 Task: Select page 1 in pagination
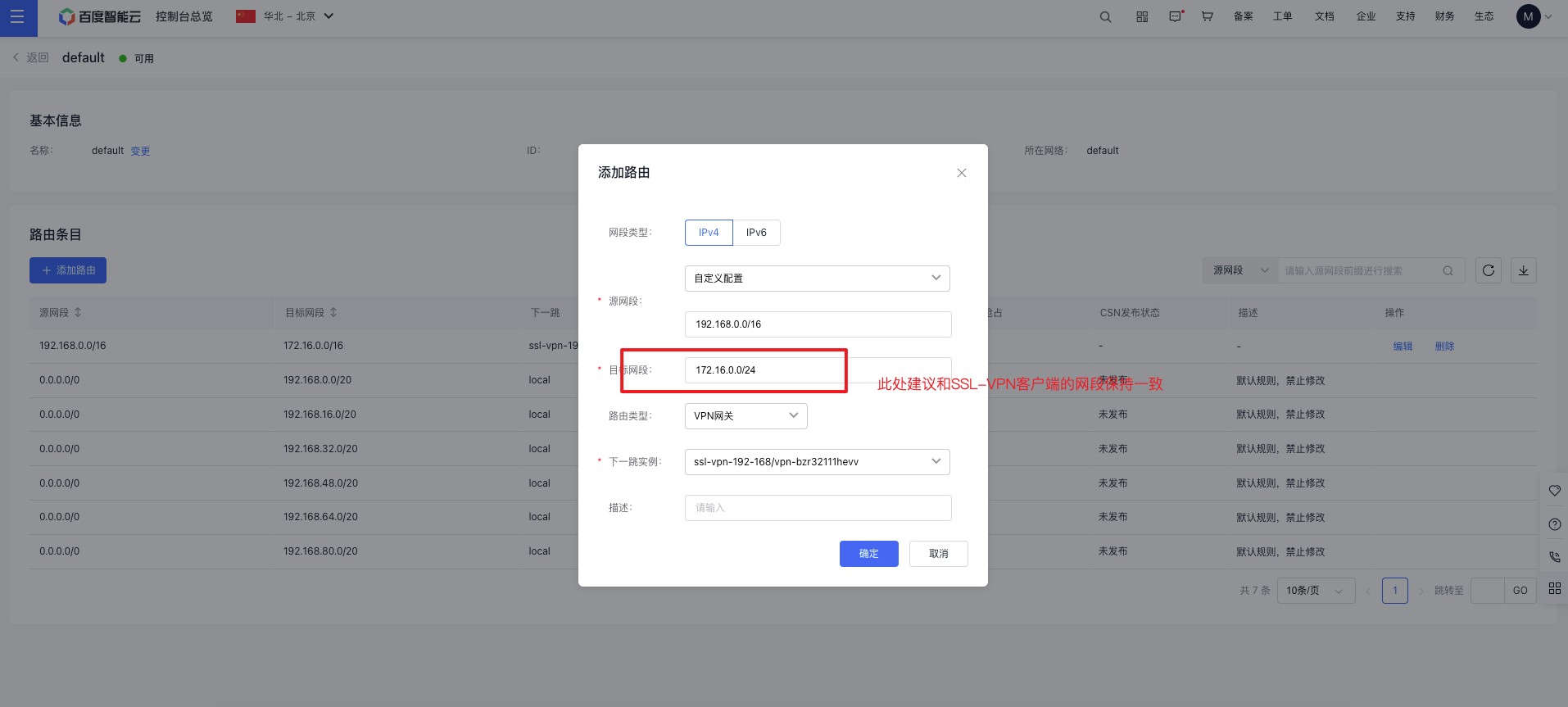1395,591
